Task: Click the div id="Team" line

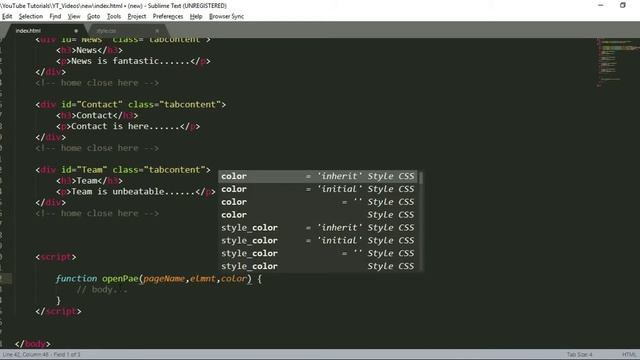Action: point(123,170)
